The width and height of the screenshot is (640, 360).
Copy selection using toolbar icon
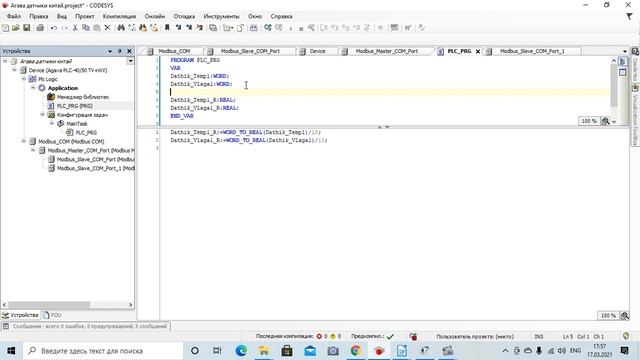(x=86, y=28)
